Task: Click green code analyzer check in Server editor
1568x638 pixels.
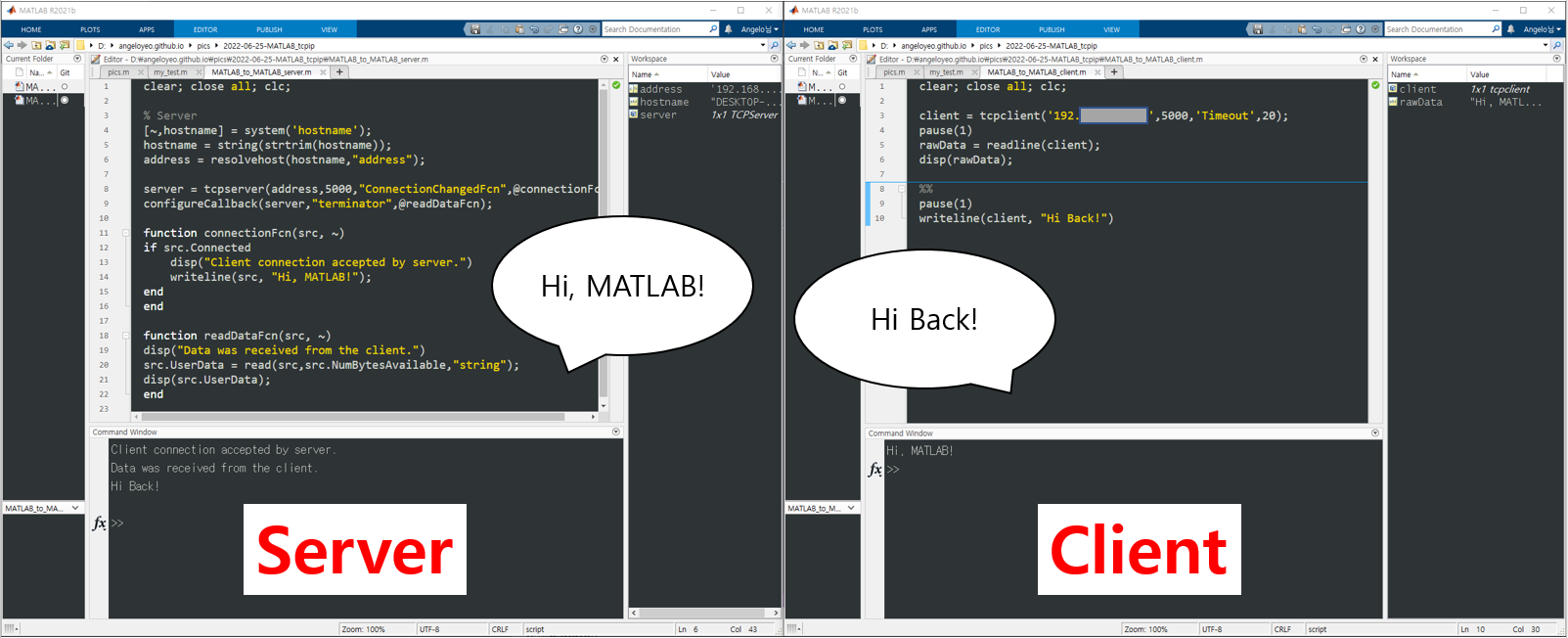Action: (616, 85)
